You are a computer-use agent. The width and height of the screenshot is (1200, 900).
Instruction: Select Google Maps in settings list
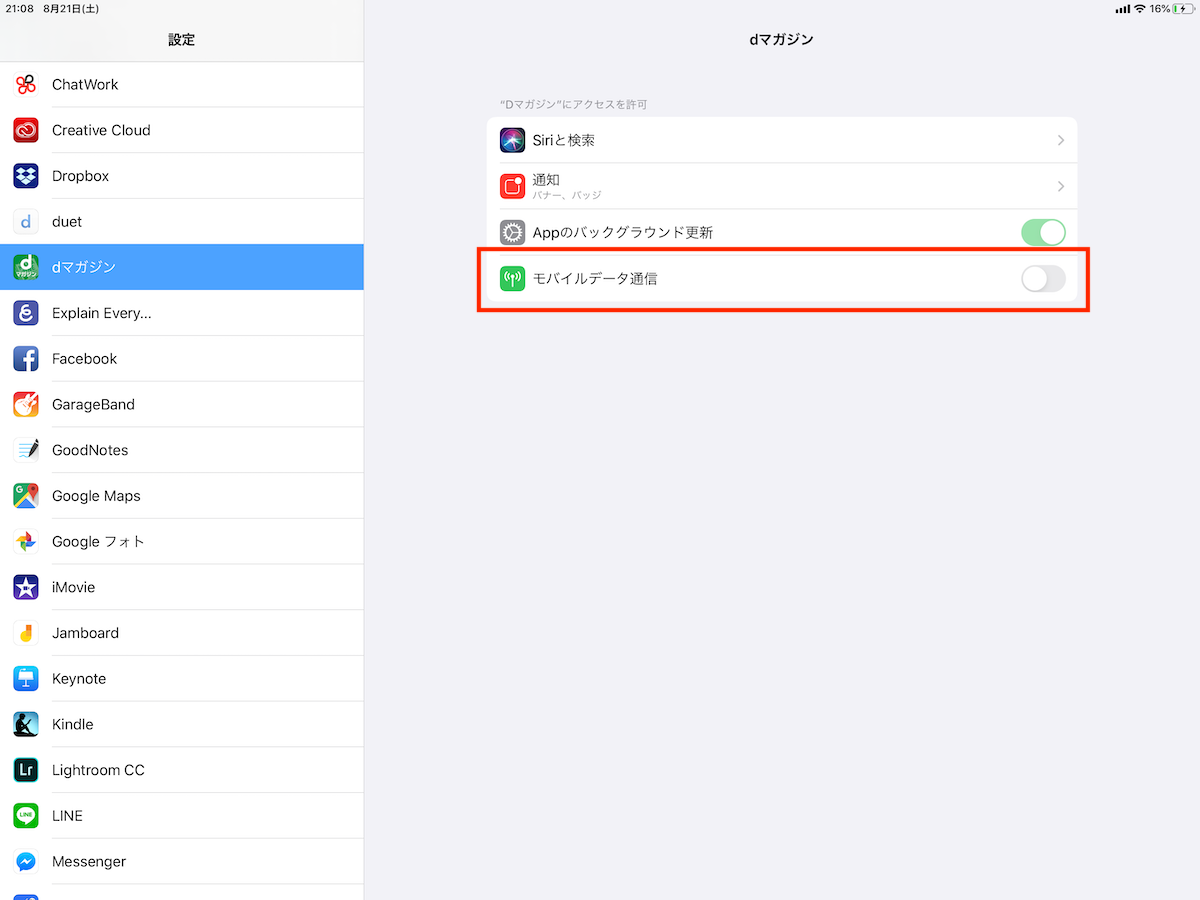point(182,496)
